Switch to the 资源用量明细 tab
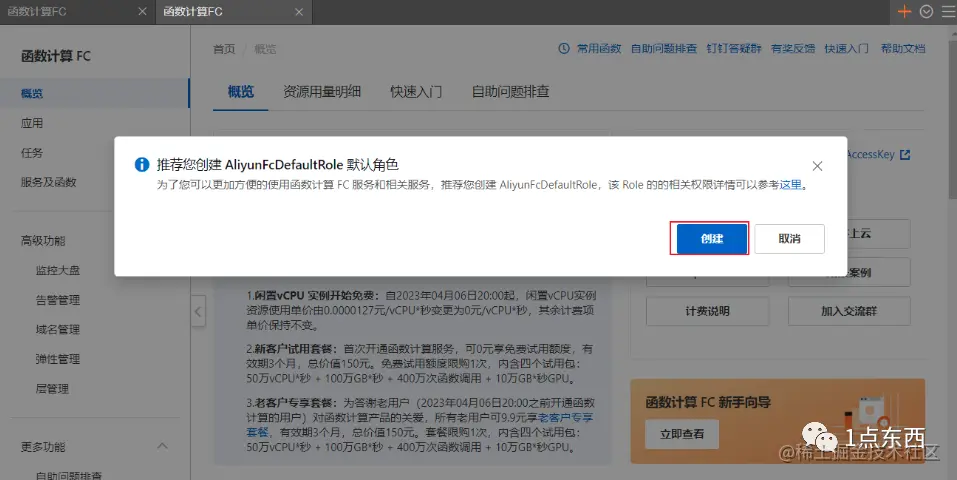 tap(322, 92)
